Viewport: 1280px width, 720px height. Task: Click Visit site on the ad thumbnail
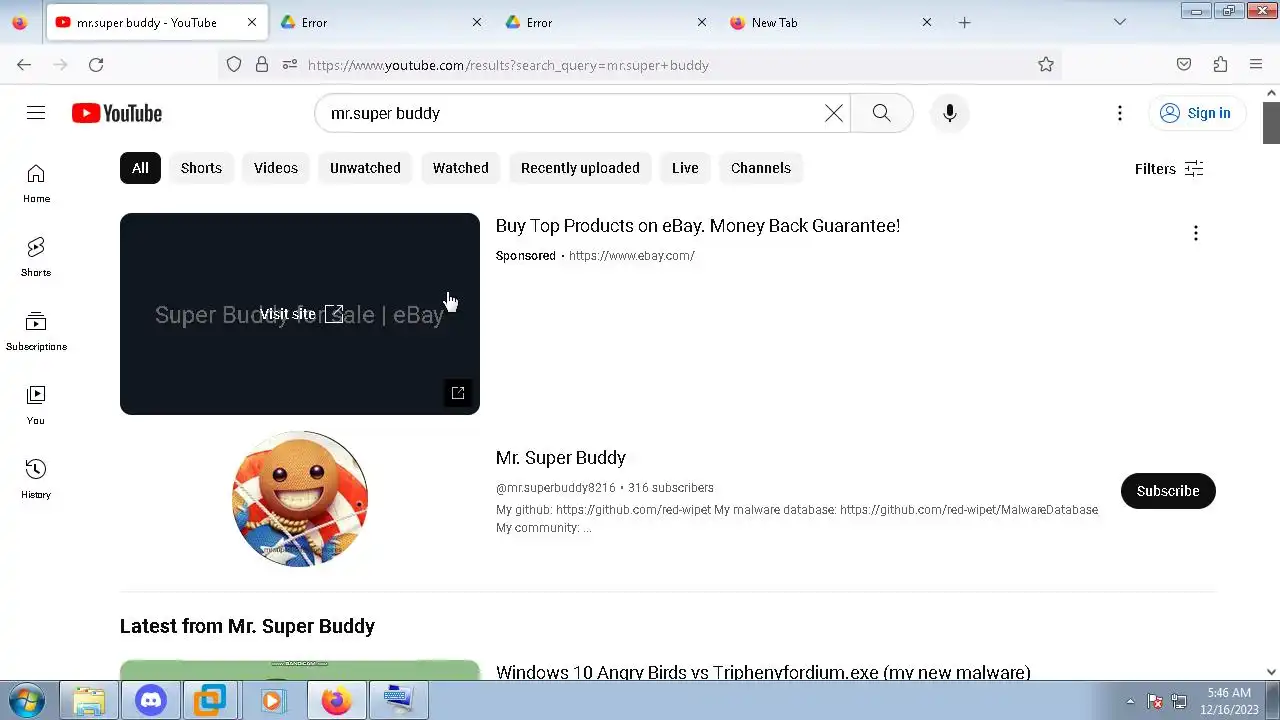pyautogui.click(x=301, y=314)
